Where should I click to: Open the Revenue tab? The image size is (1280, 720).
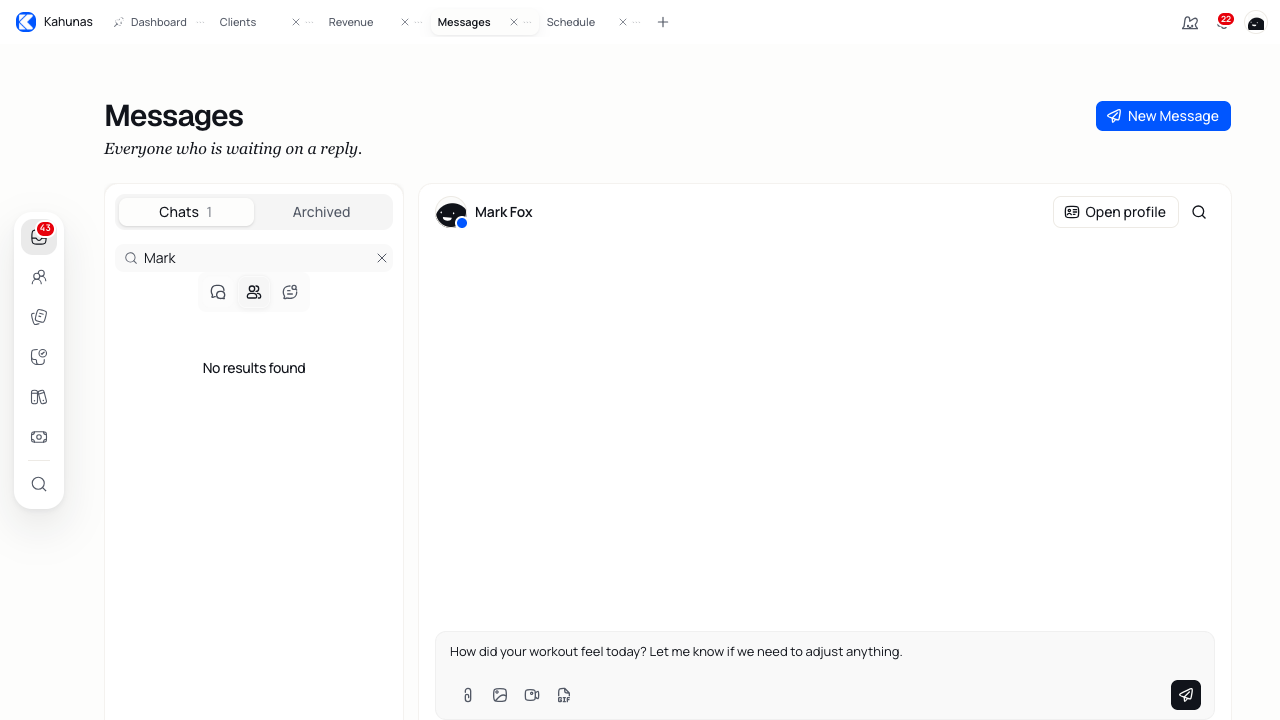[x=351, y=22]
